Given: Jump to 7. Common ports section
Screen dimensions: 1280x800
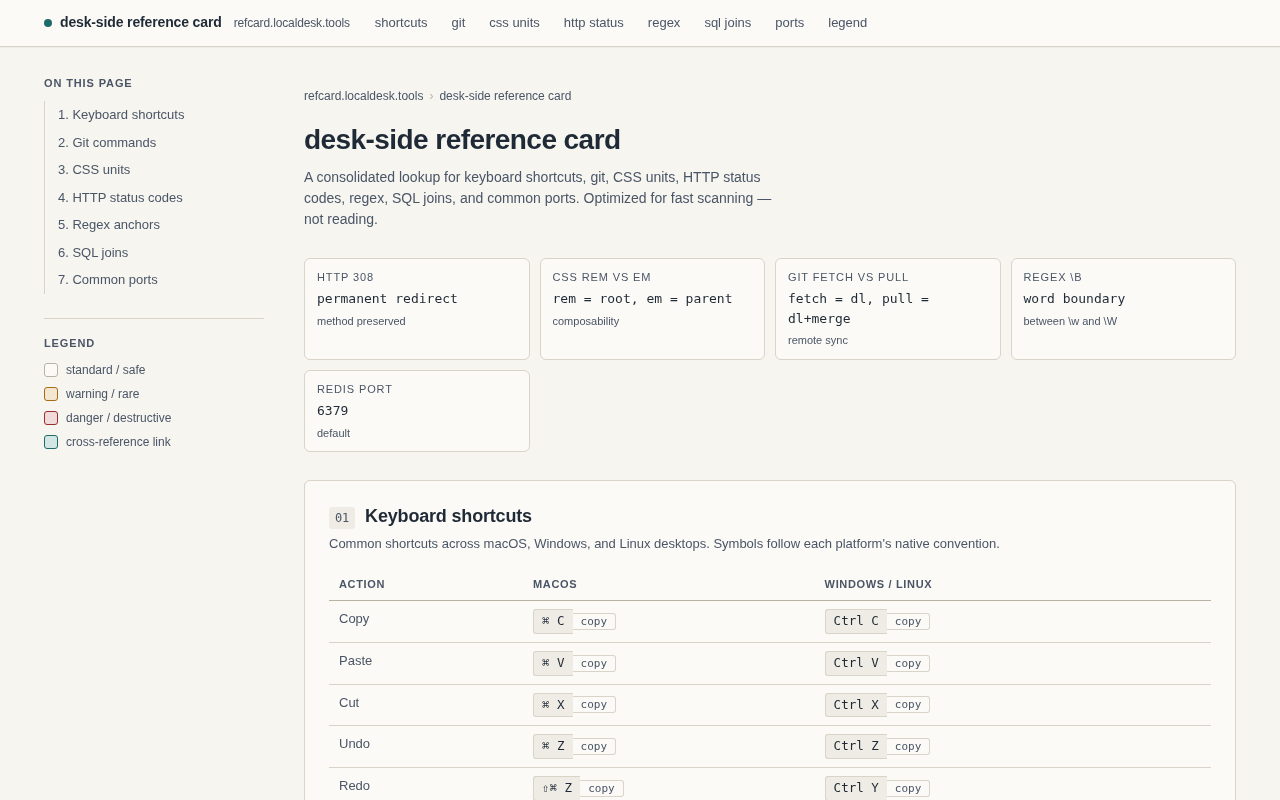Looking at the screenshot, I should [x=108, y=280].
